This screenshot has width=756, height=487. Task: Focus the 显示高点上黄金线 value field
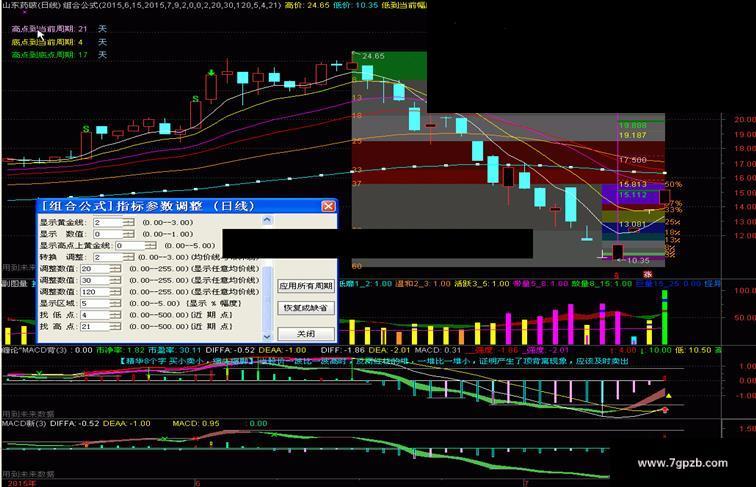130,245
